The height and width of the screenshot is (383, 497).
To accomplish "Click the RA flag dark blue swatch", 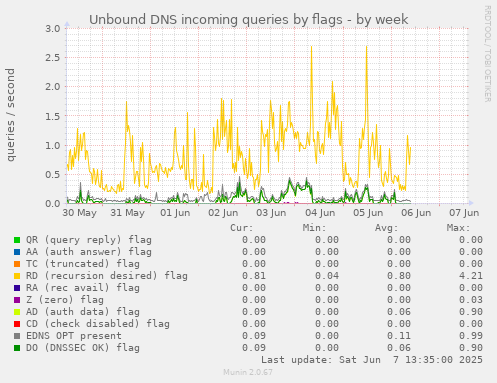I will point(17,288).
